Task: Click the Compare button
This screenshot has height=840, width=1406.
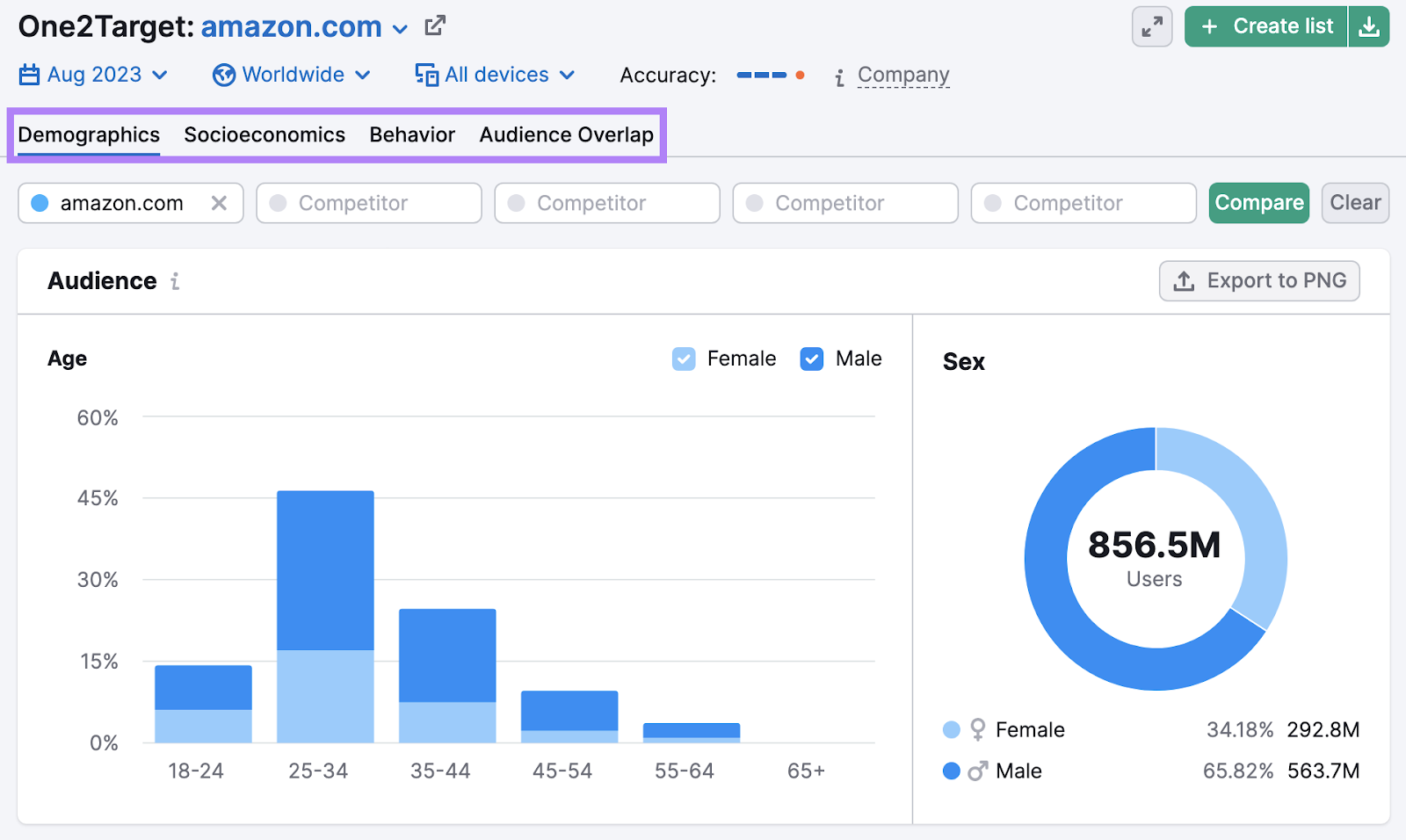Action: (1258, 203)
